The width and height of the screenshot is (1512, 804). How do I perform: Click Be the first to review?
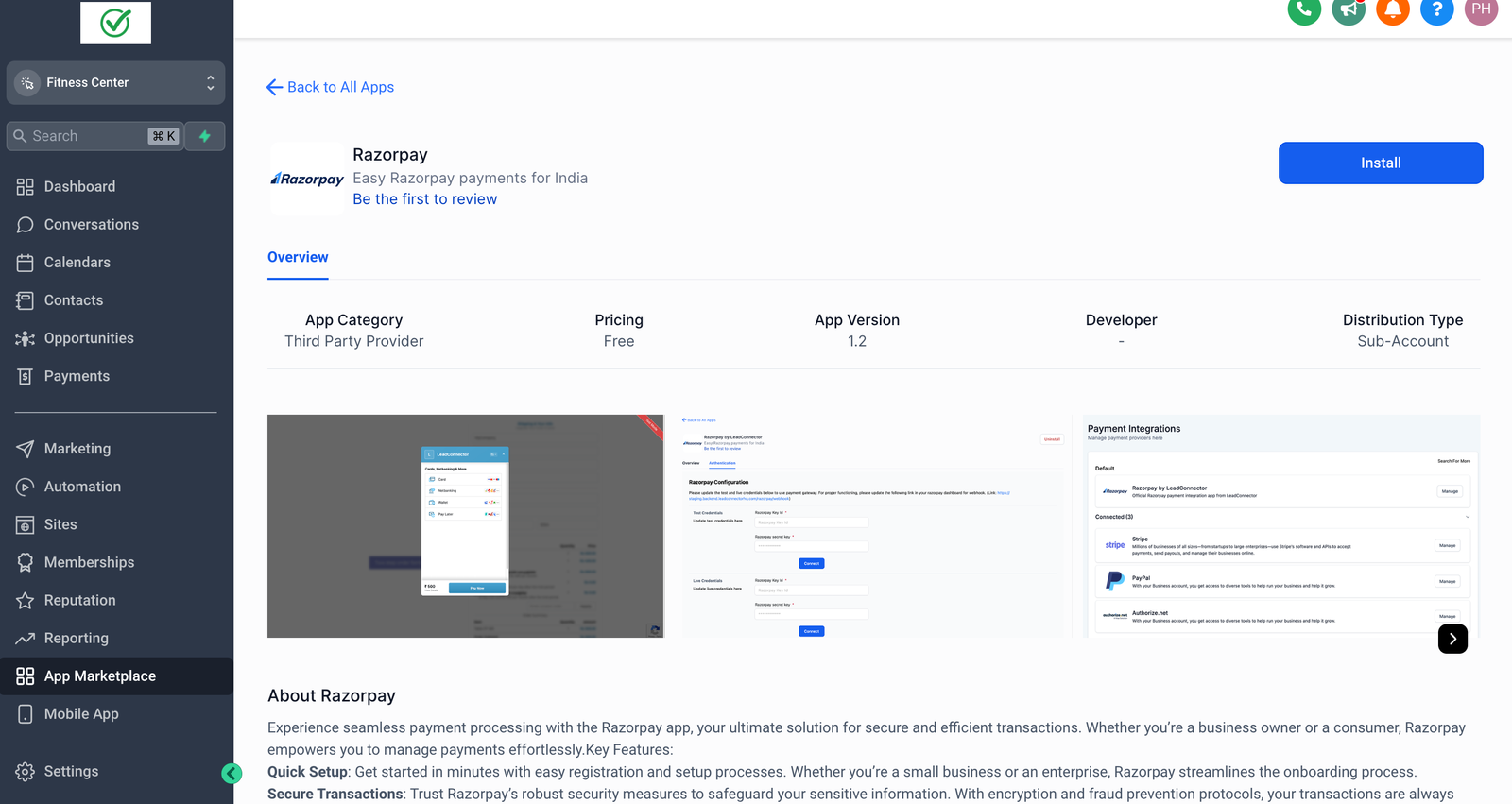click(424, 199)
